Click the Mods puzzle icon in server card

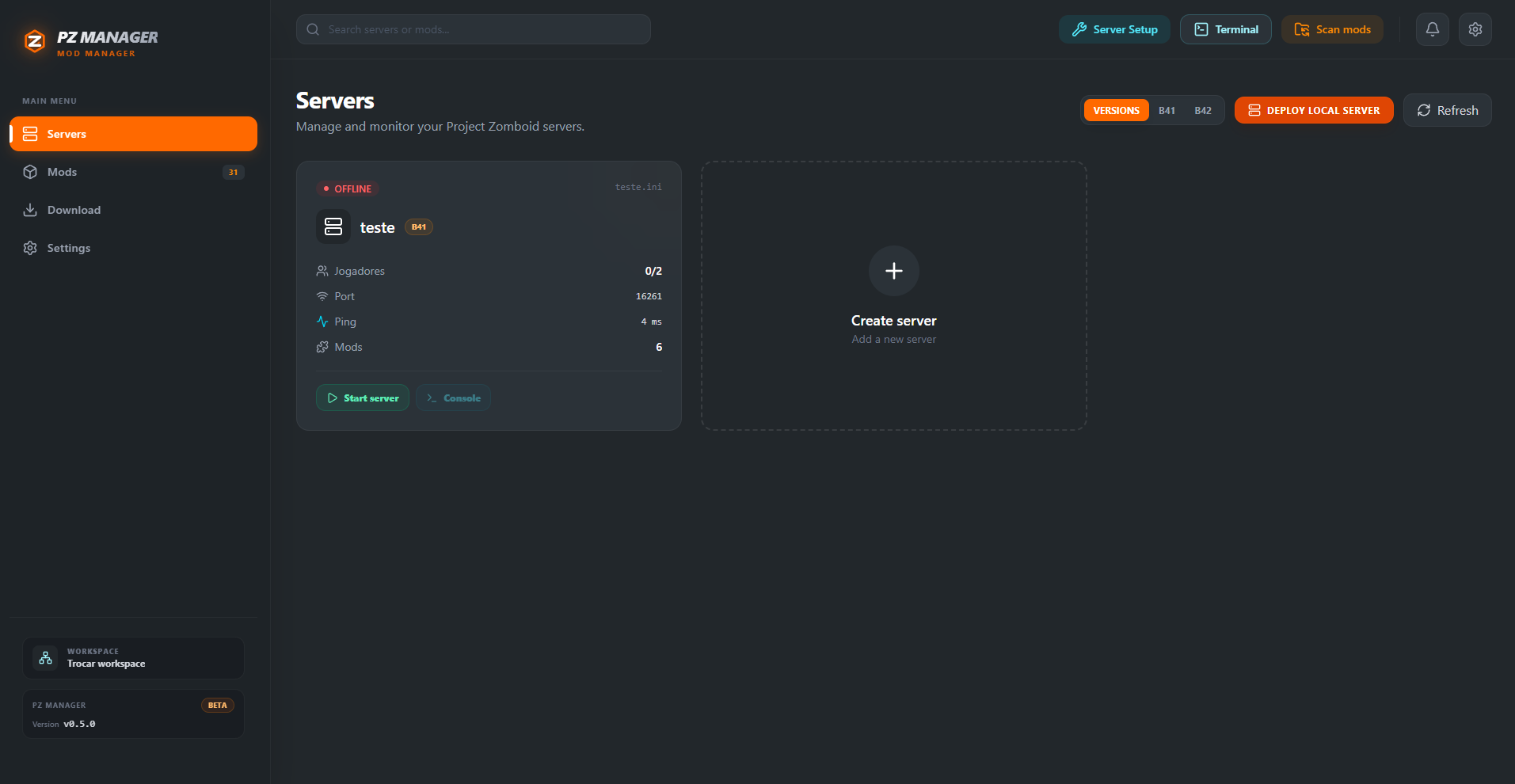tap(322, 347)
